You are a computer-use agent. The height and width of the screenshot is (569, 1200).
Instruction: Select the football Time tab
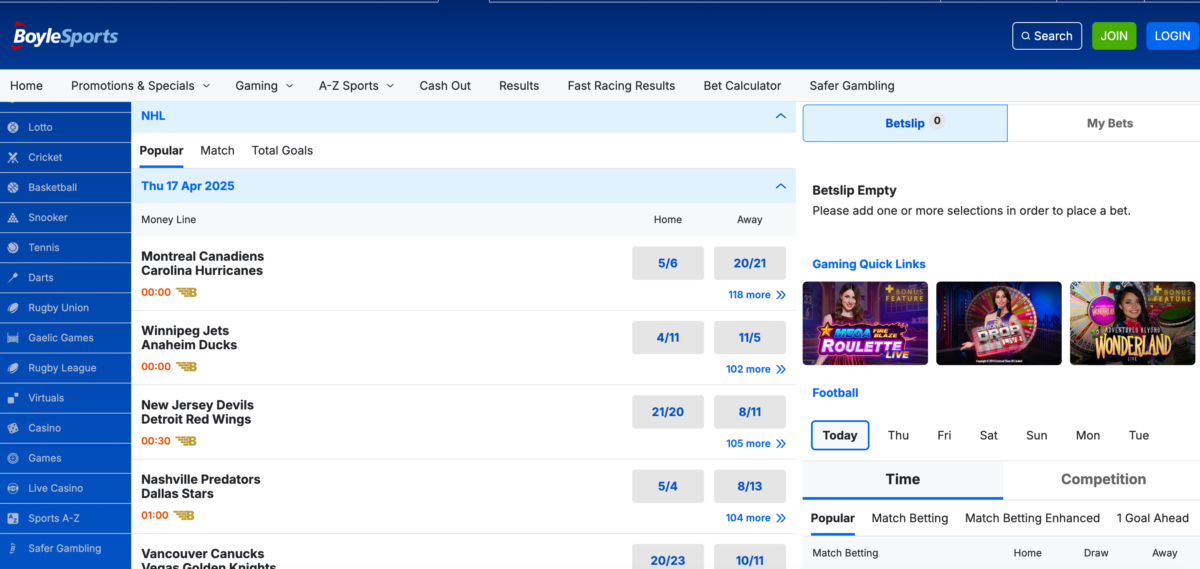902,479
